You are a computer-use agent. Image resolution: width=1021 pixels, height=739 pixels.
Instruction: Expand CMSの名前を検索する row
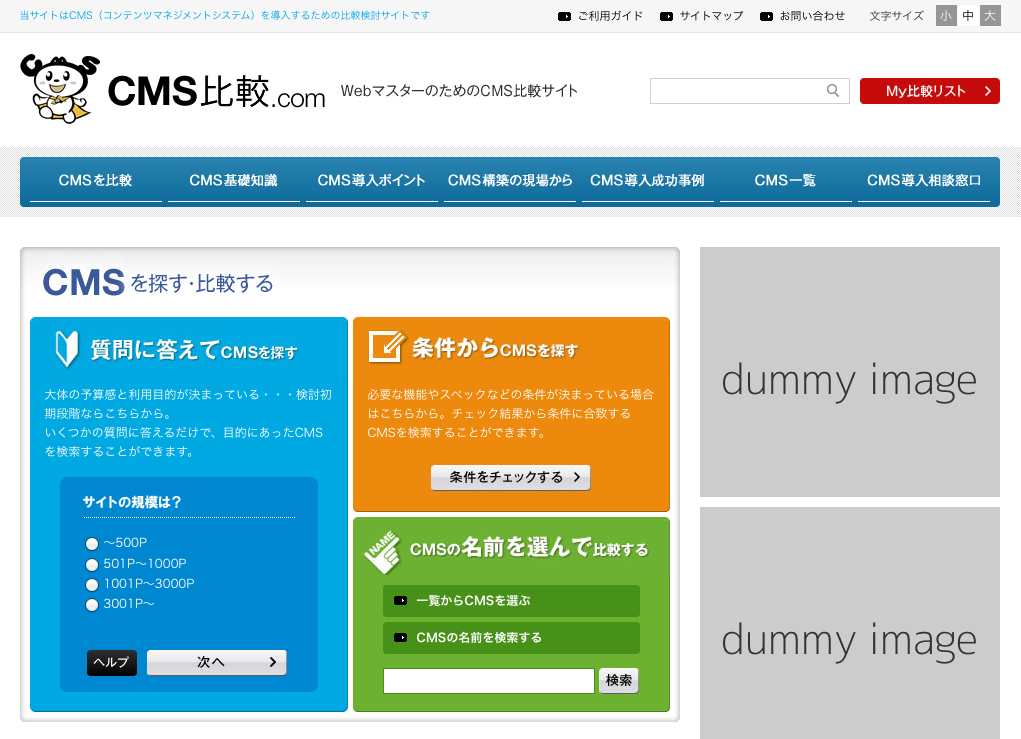pos(510,637)
